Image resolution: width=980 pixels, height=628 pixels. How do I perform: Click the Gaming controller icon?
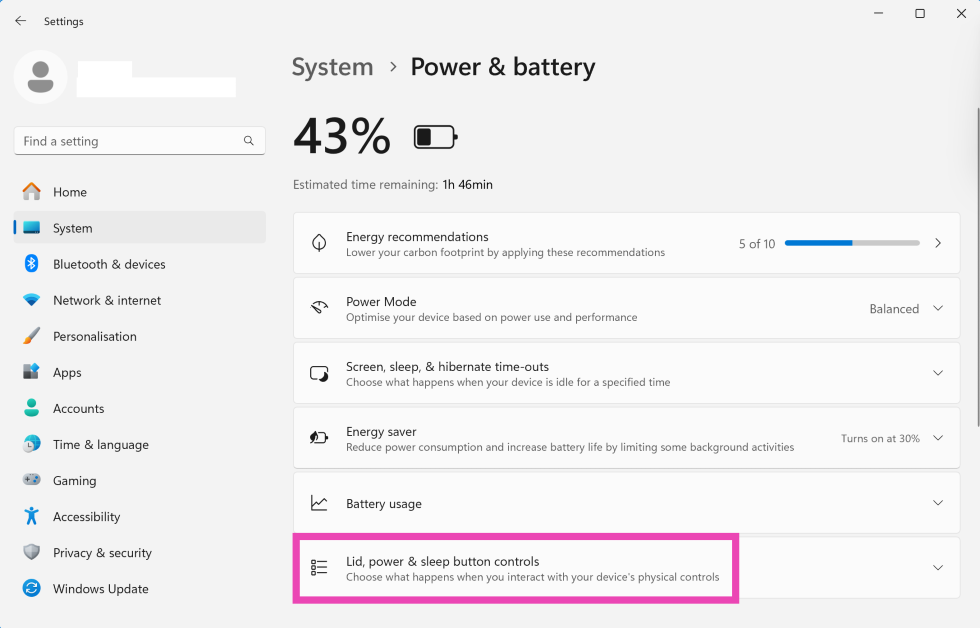[31, 481]
